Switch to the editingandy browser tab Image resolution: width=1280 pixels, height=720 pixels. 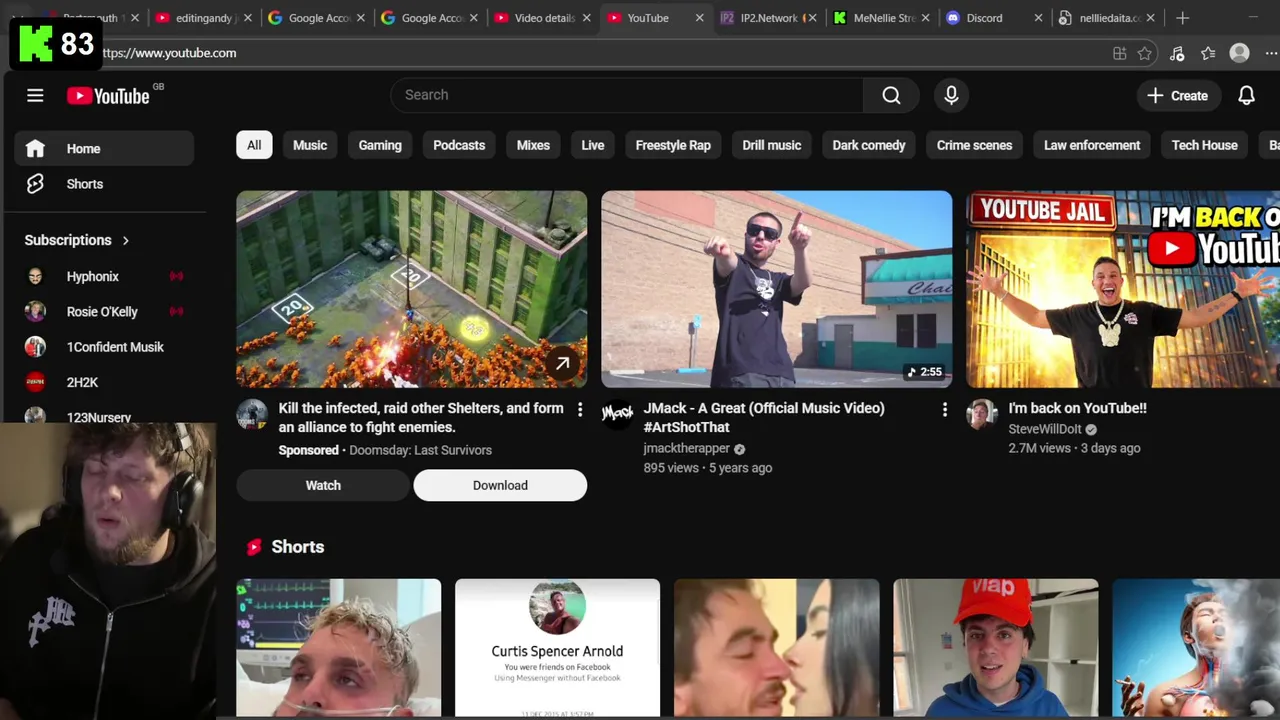click(204, 18)
